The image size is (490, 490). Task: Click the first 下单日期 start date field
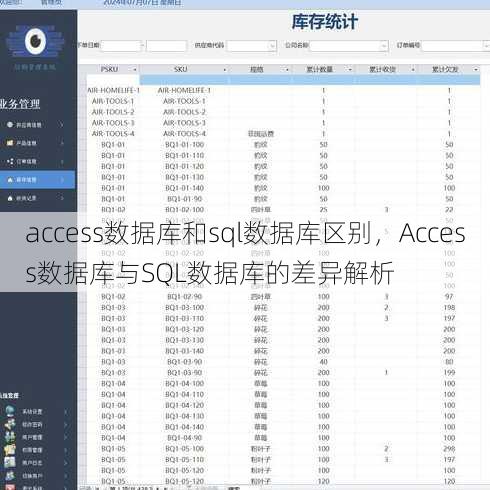[122, 45]
